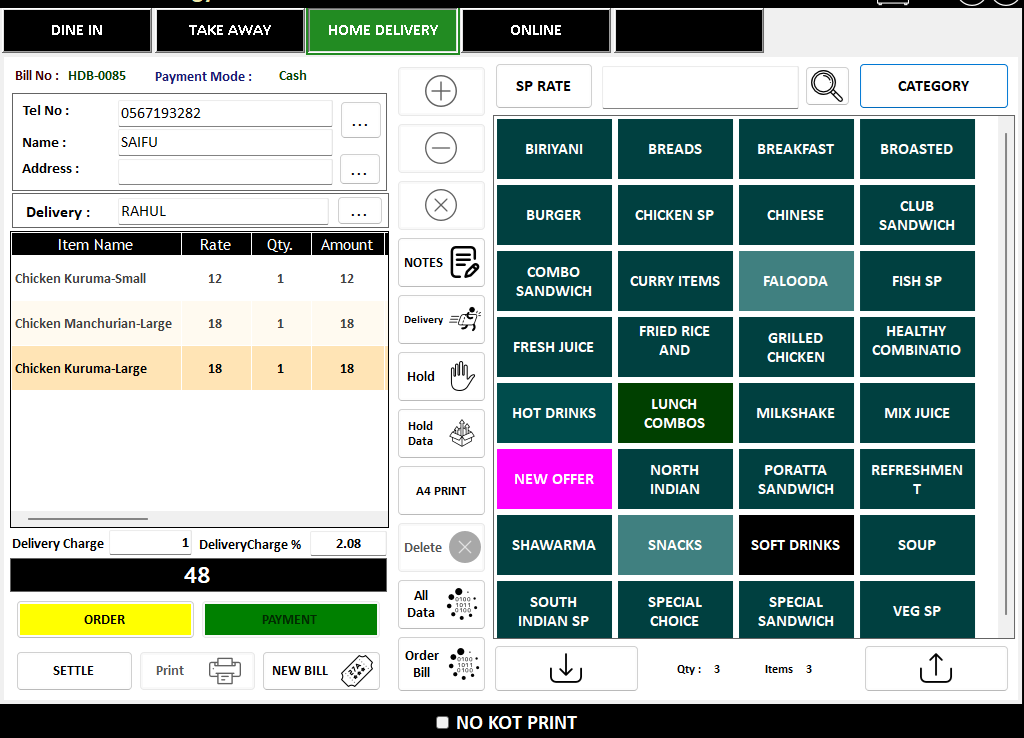Open the MILKSHAKE category
Screen dimensions: 1024x738
click(795, 413)
